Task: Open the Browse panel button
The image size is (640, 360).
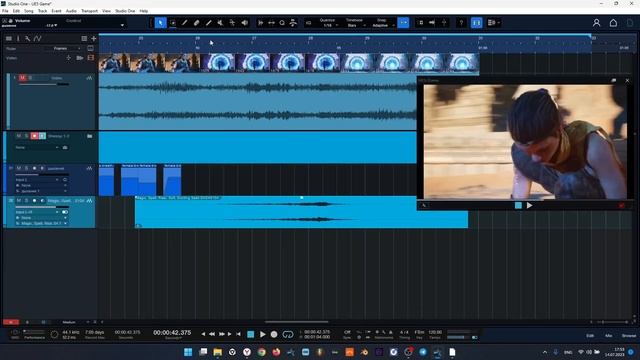Action: [x=629, y=336]
